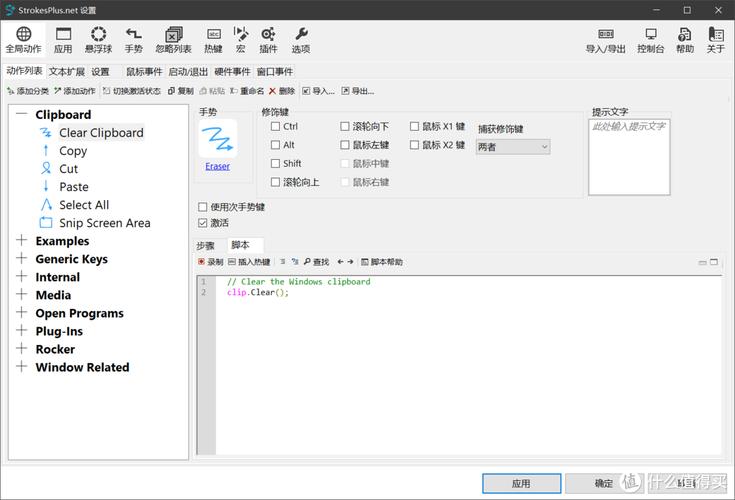Click the 确定 OK button
This screenshot has width=735, height=500.
click(x=604, y=483)
